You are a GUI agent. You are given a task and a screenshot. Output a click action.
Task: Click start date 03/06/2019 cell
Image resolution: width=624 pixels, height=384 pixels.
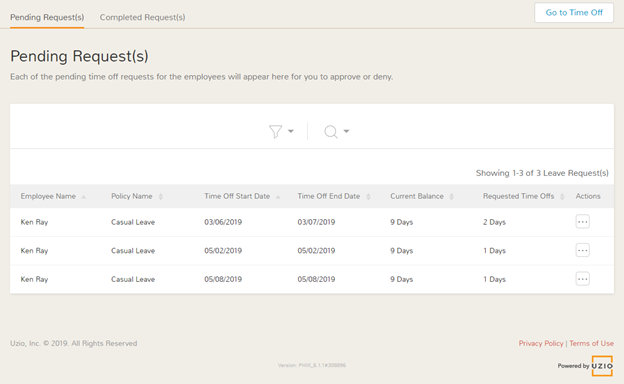(223, 222)
